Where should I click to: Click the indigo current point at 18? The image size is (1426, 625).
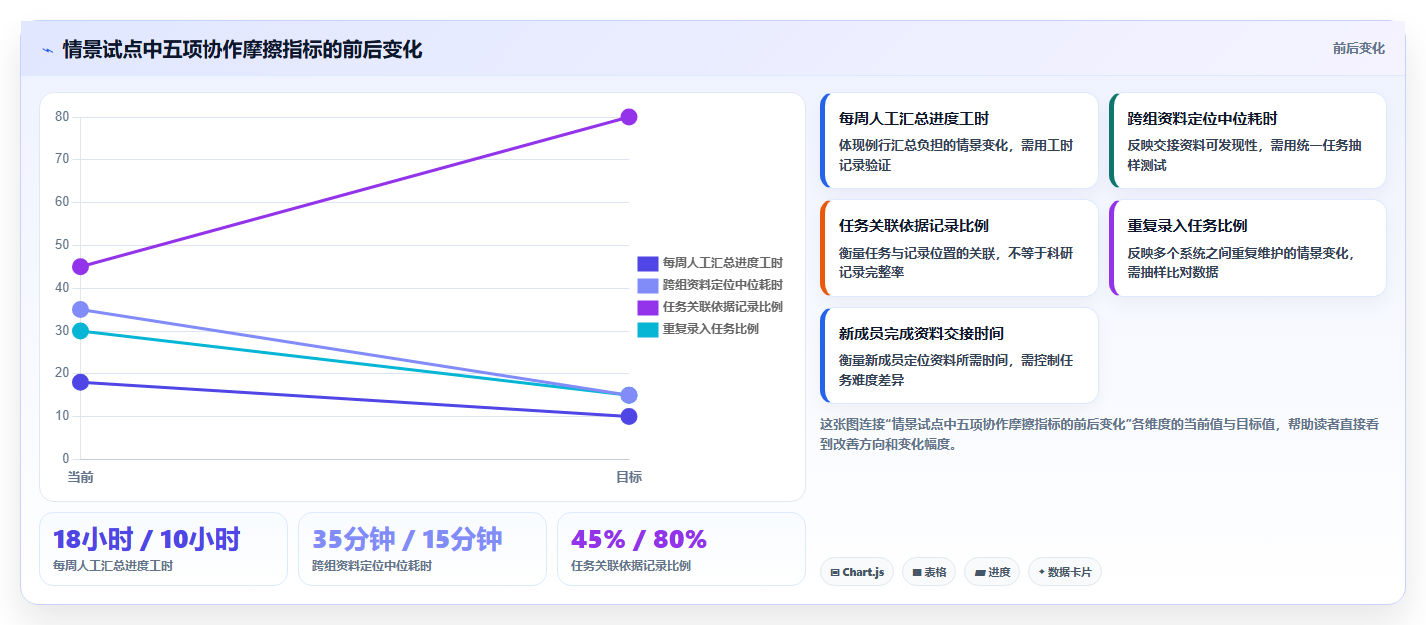click(x=81, y=382)
